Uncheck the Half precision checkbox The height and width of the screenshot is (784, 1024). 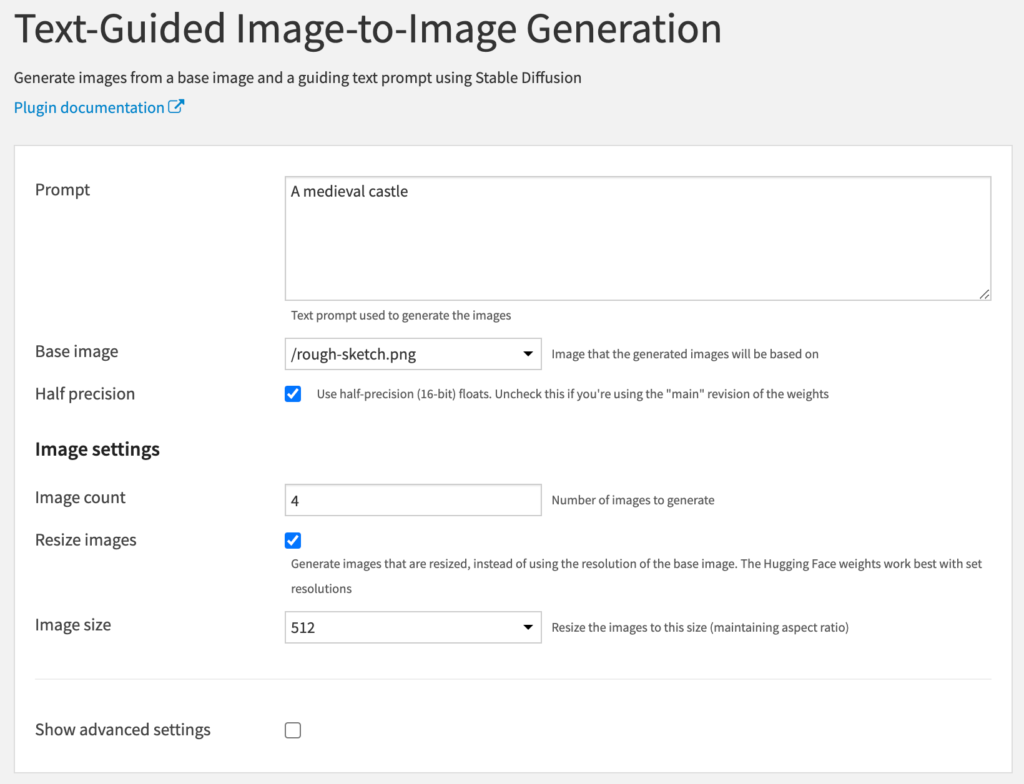coord(293,394)
